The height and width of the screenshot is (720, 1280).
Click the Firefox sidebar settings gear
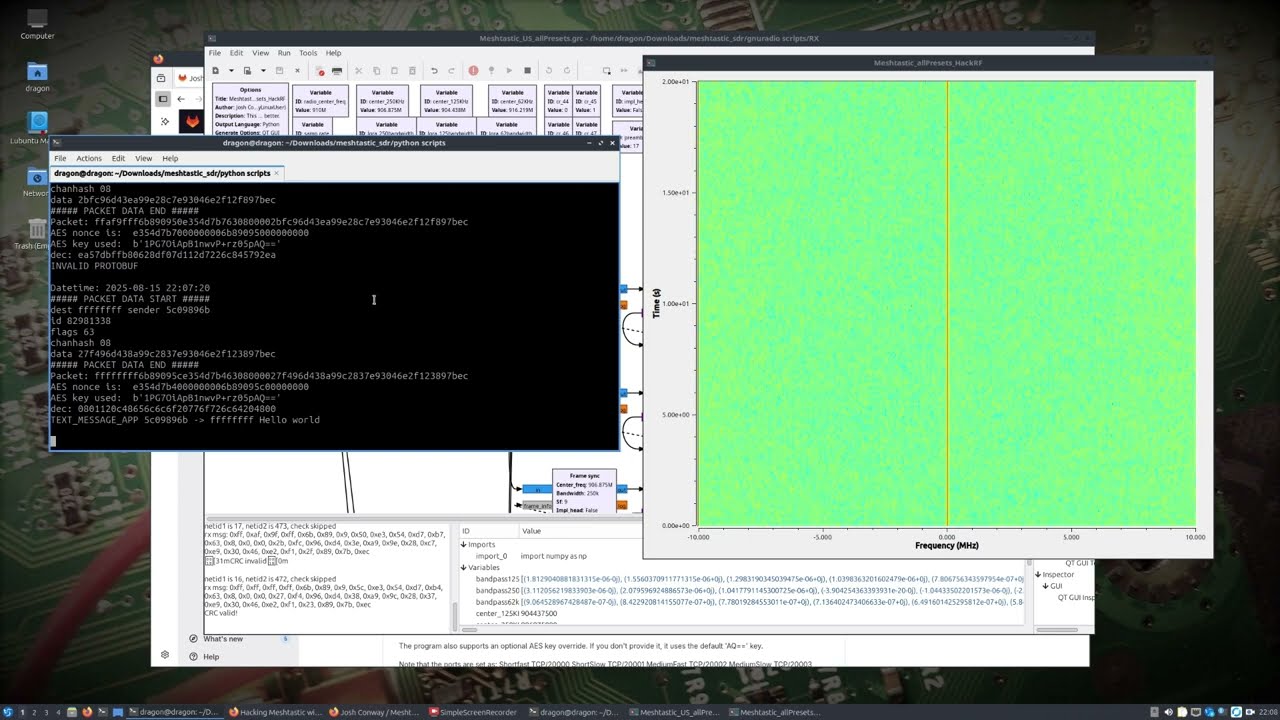(165, 655)
